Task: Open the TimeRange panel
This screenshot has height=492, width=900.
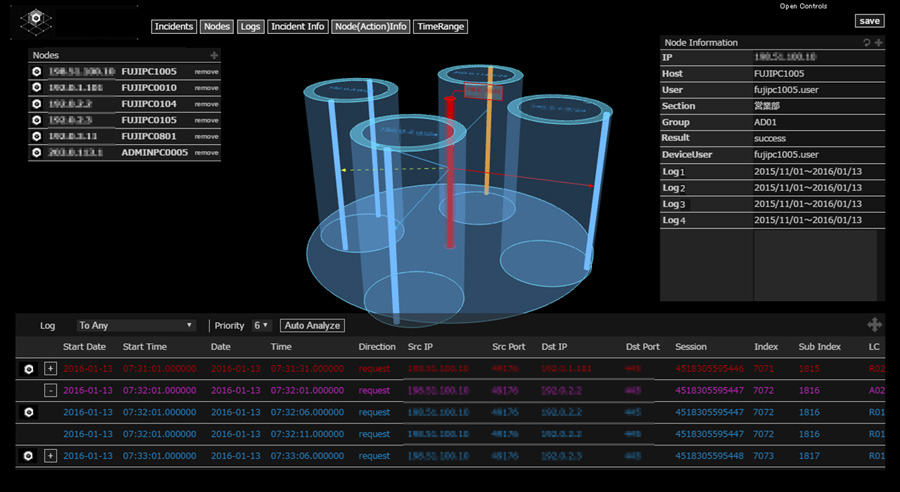Action: point(440,27)
